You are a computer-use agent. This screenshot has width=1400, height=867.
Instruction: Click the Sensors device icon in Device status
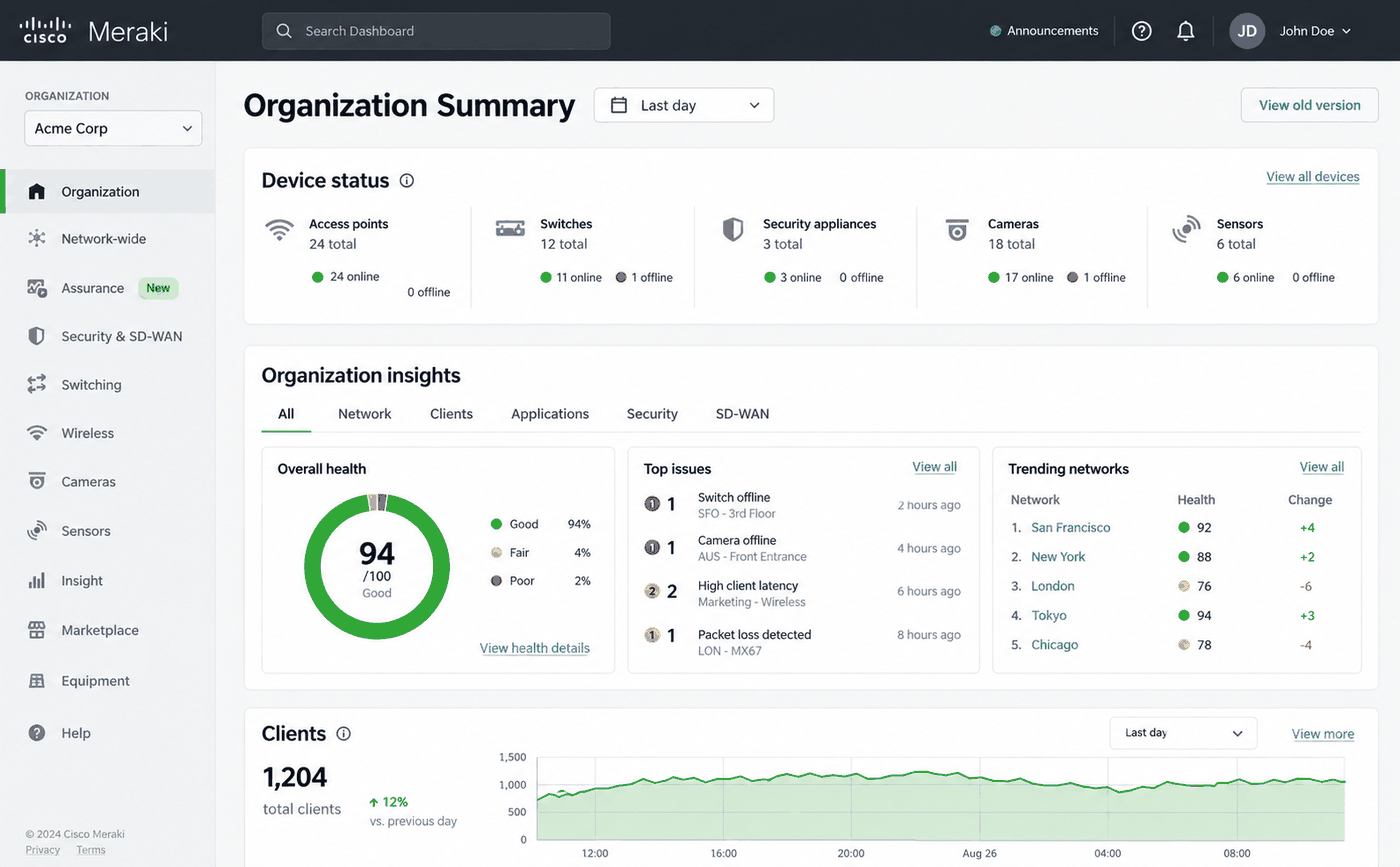pyautogui.click(x=1186, y=229)
